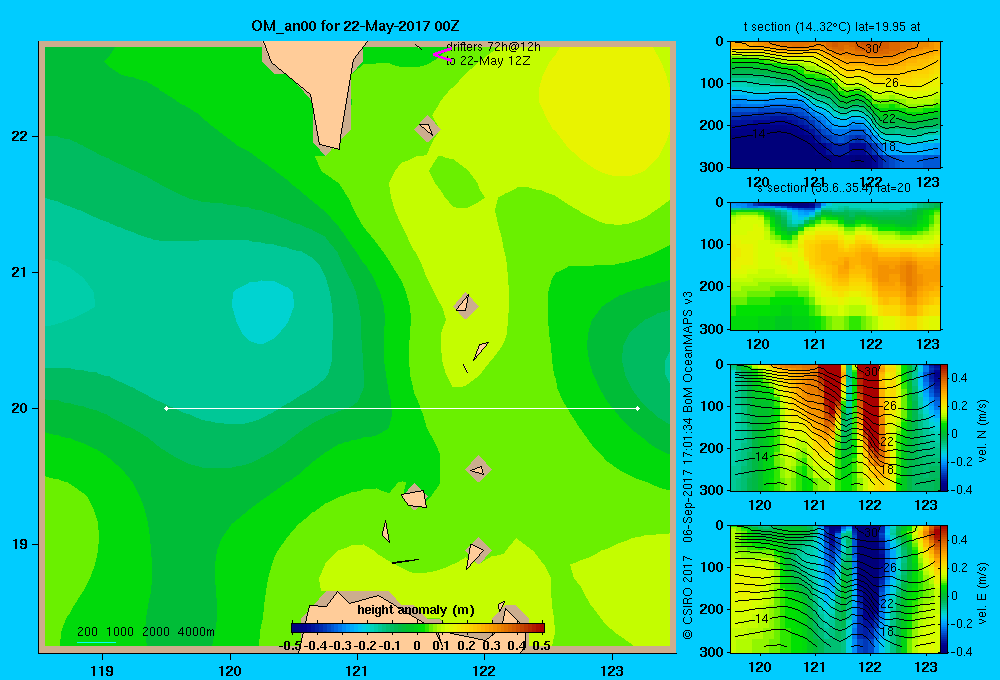Select the right endpoint of the white section line
The image size is (1000, 680).
[x=637, y=408]
